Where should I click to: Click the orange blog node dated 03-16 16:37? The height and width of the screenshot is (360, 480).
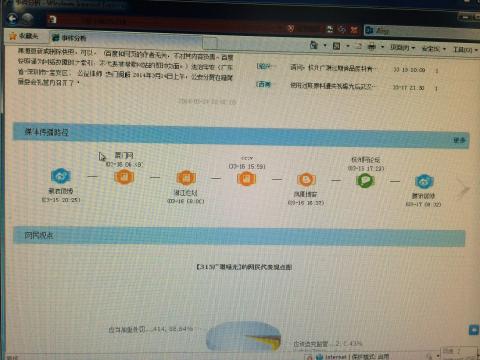coord(306,180)
